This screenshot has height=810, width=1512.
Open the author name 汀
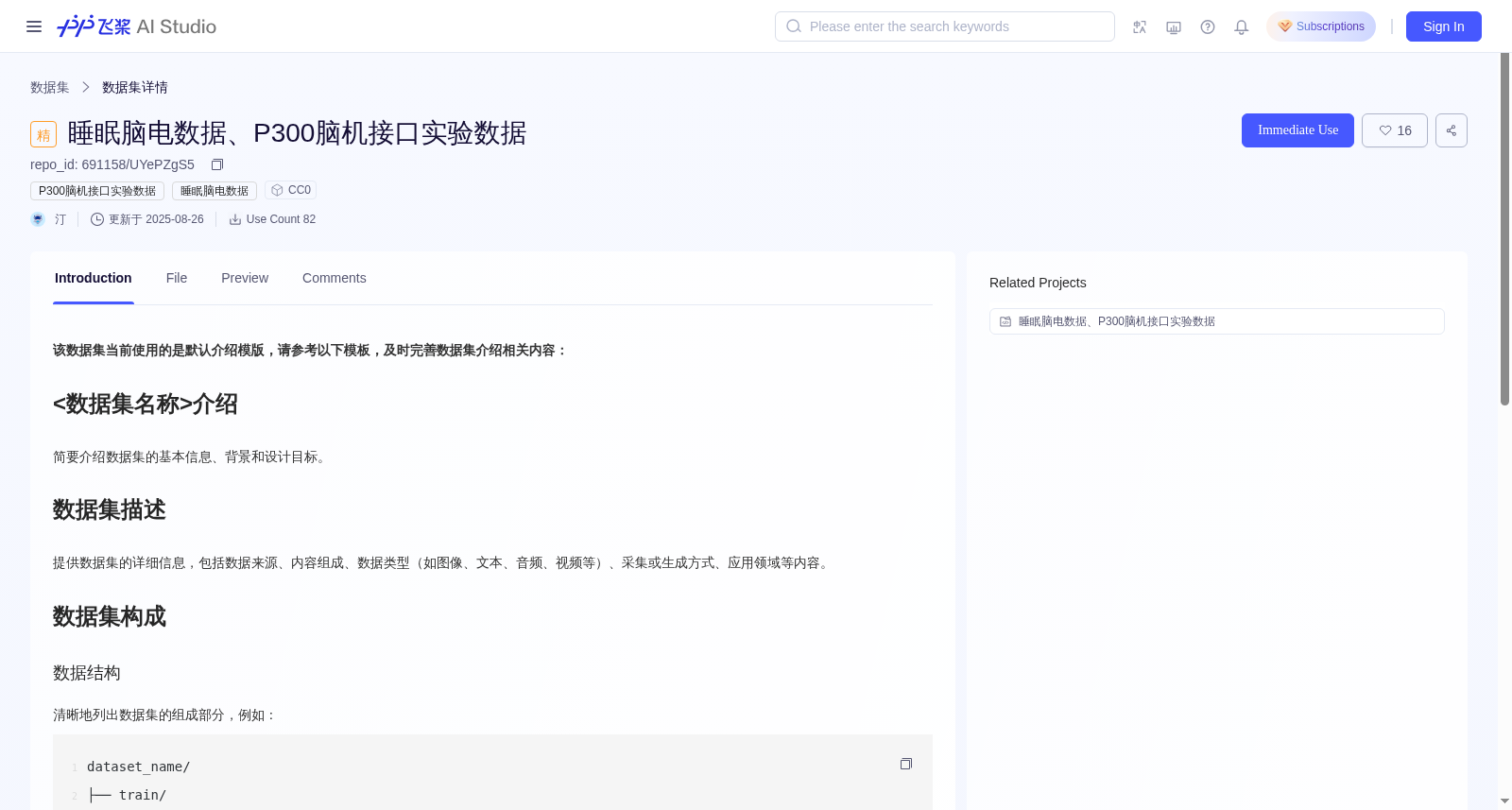pos(60,219)
